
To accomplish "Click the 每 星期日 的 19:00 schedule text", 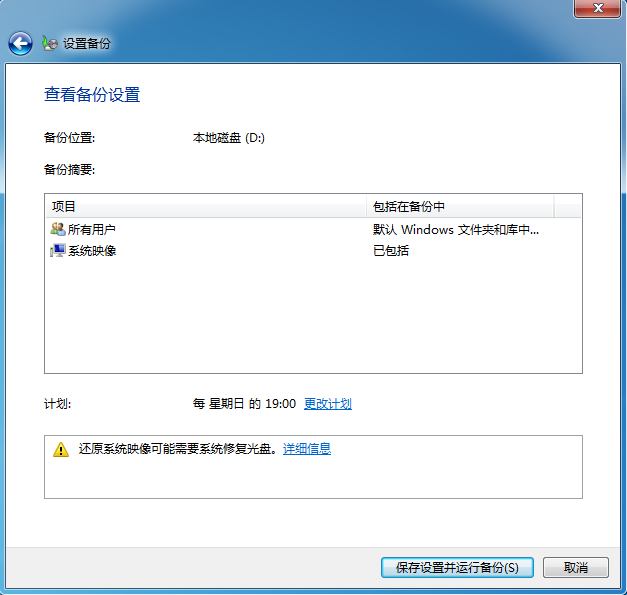I will click(x=244, y=404).
